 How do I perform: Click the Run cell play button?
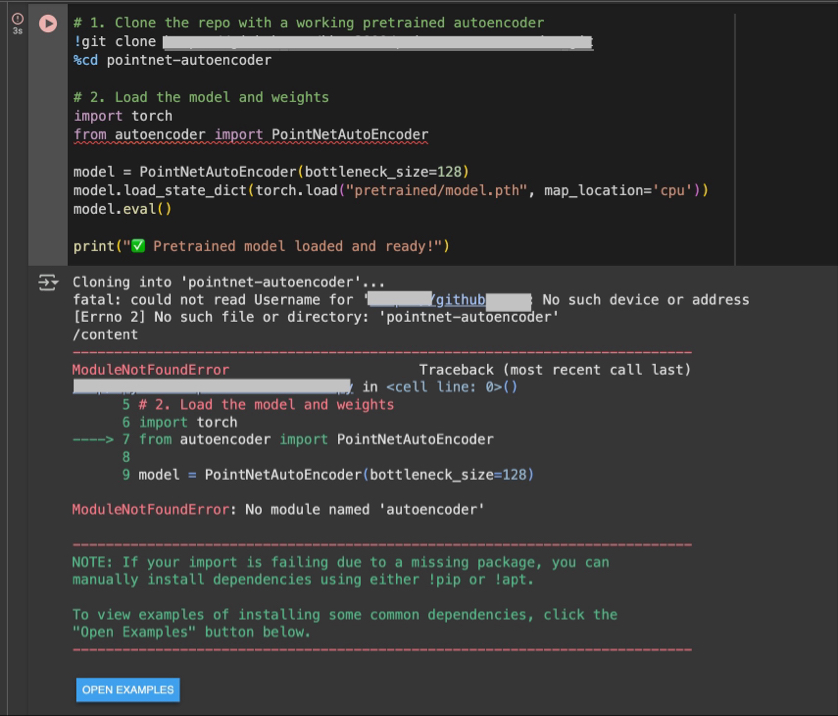click(x=47, y=24)
